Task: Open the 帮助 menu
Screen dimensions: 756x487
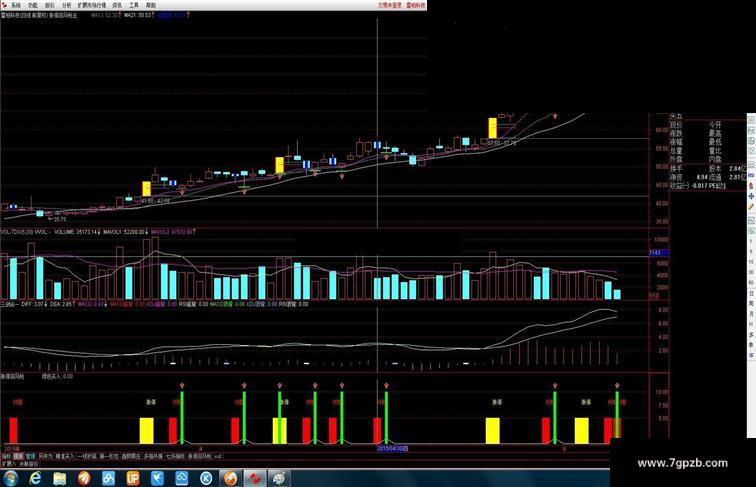Action: coord(151,5)
